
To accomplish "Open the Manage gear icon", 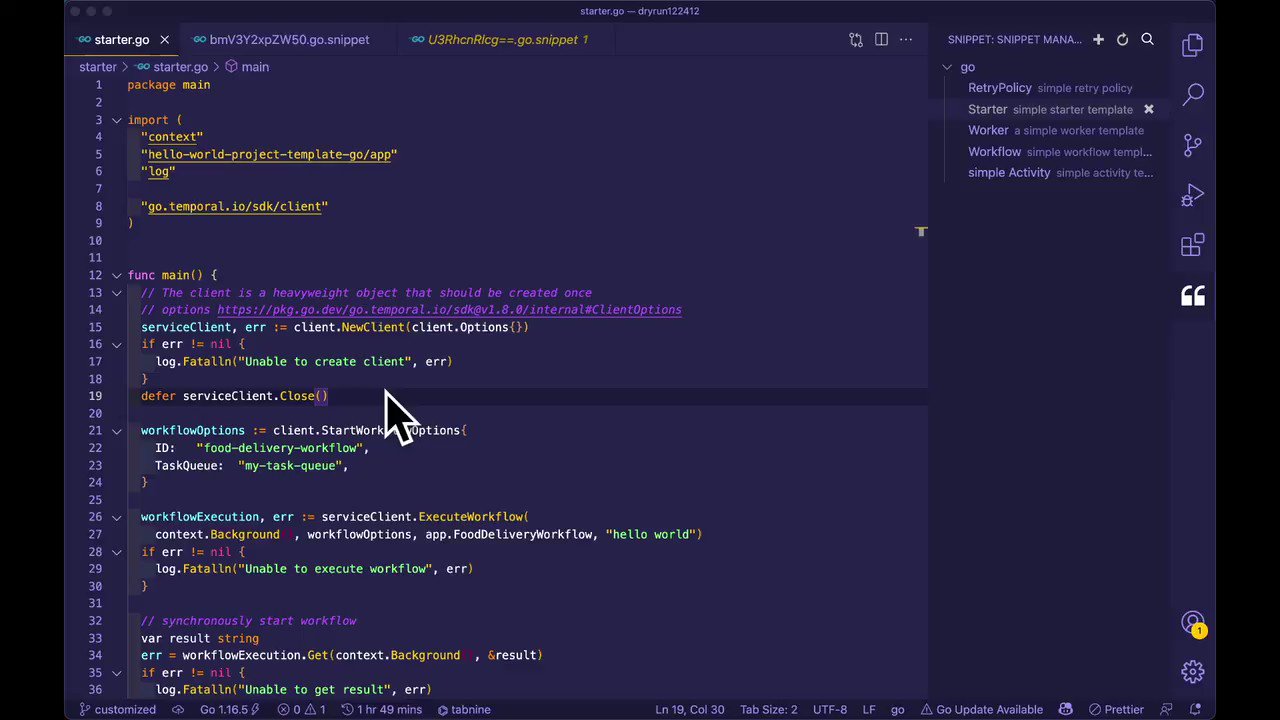I will click(x=1193, y=672).
